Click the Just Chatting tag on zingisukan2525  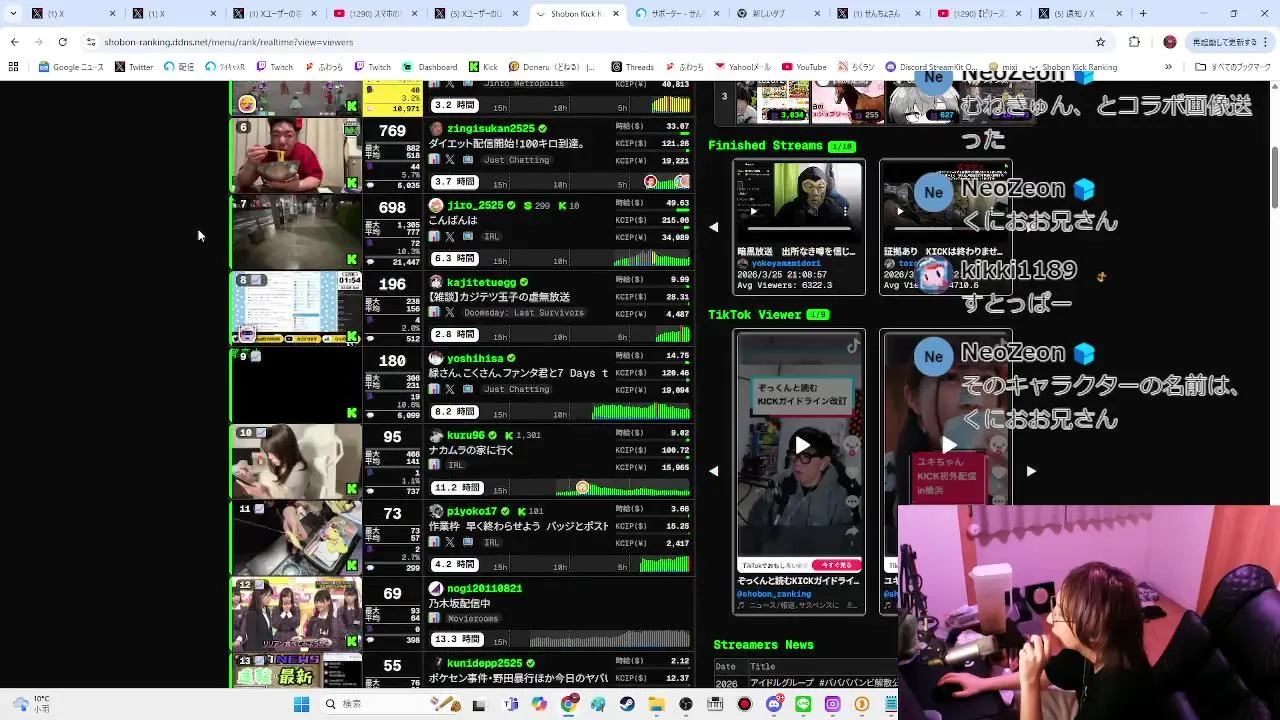516,160
